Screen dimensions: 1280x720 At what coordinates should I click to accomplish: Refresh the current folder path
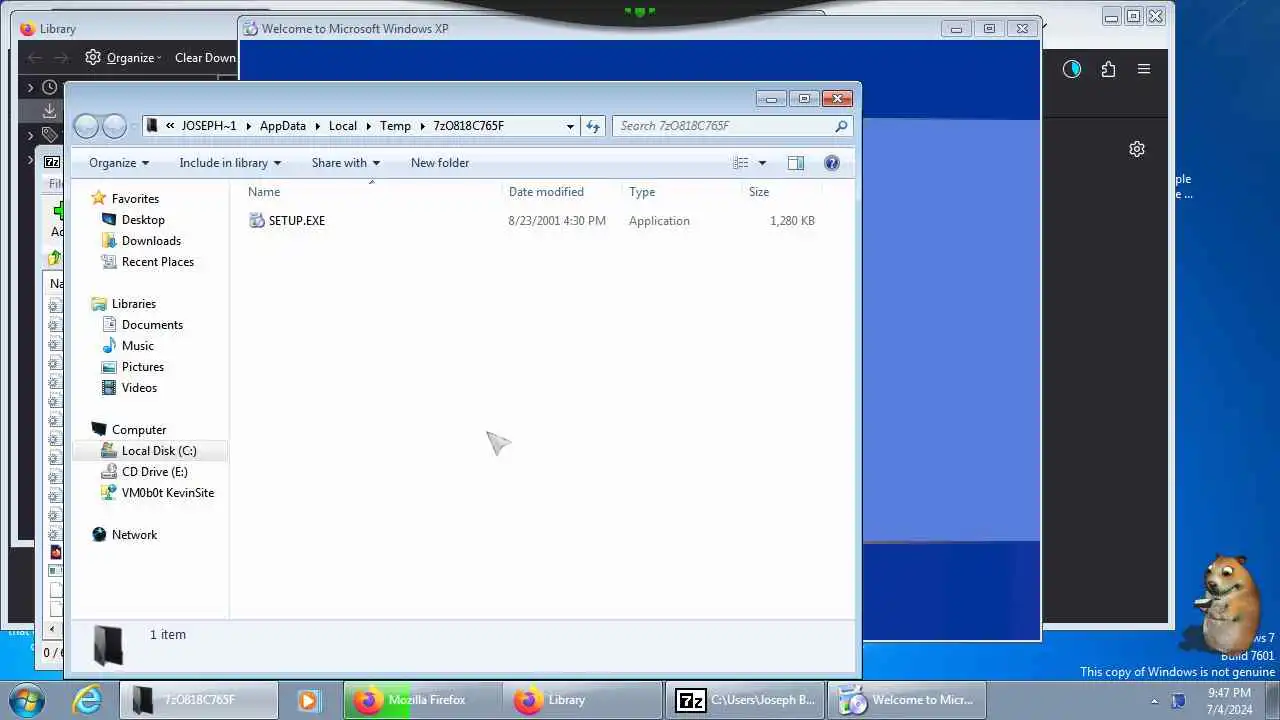tap(593, 126)
